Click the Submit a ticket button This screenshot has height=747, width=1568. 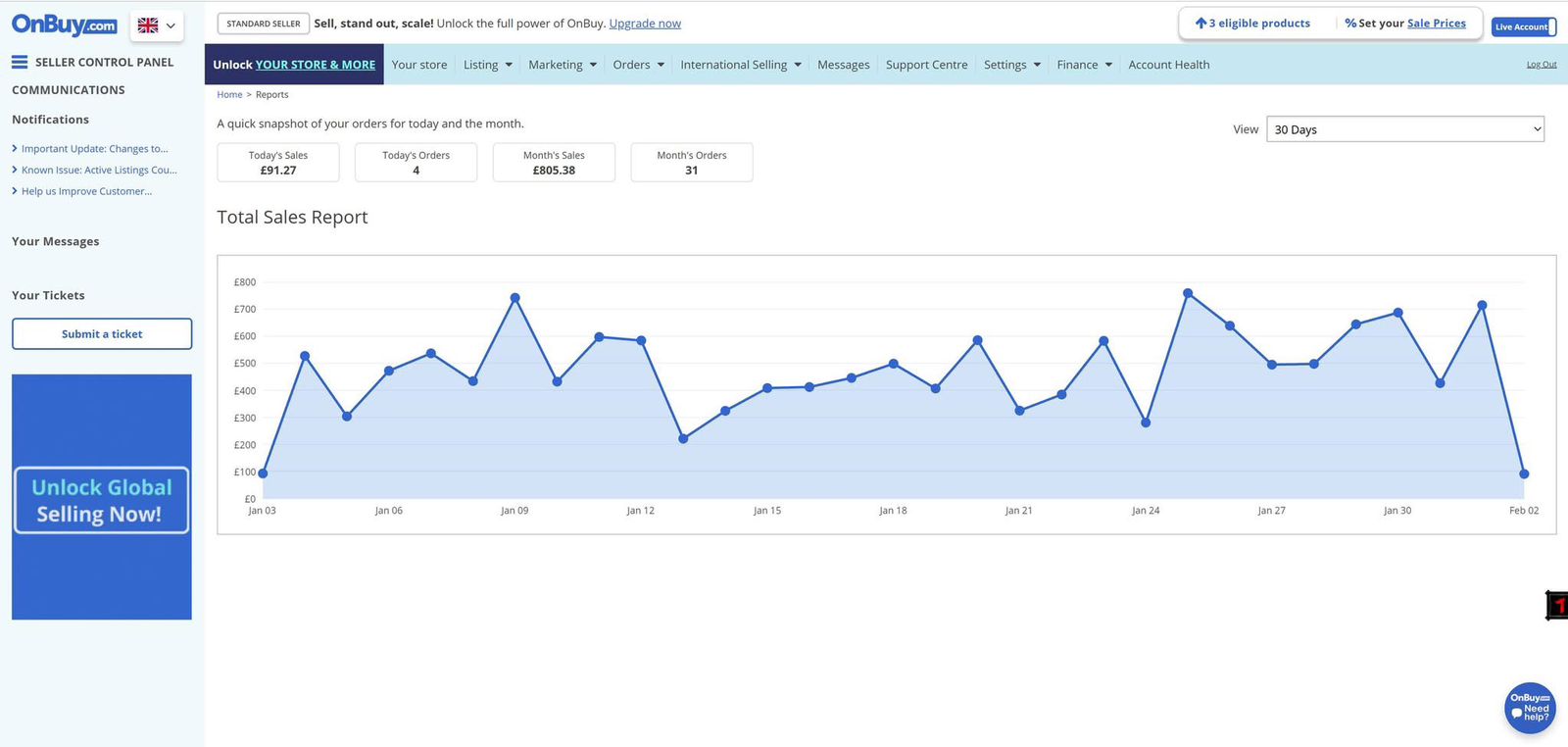click(102, 334)
